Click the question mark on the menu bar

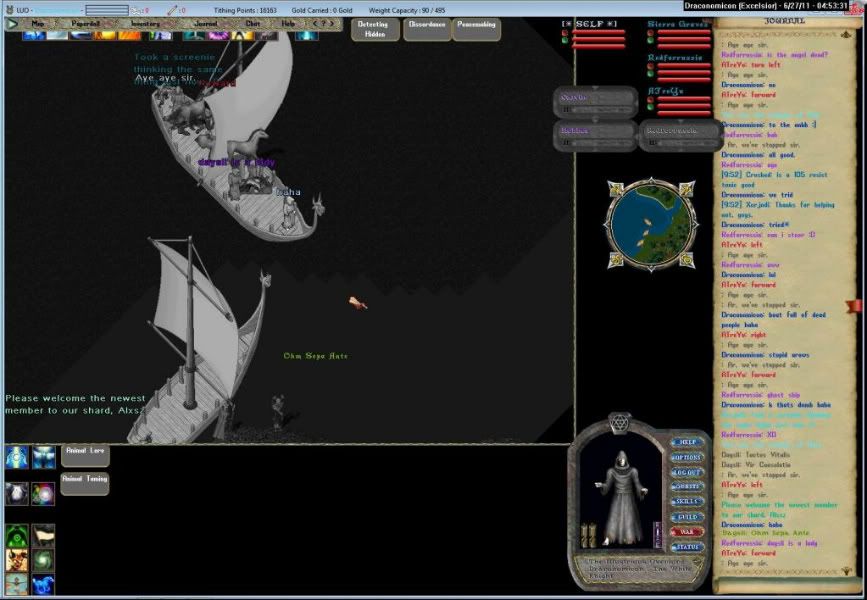323,24
